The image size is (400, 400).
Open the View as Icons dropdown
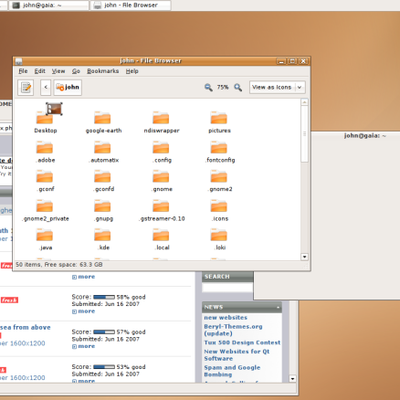click(277, 87)
